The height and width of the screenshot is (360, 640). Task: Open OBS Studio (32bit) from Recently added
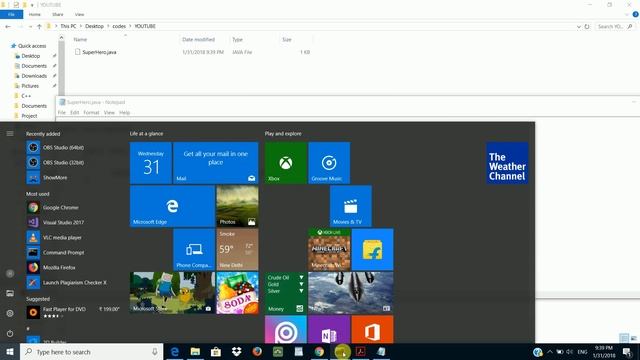click(55, 162)
